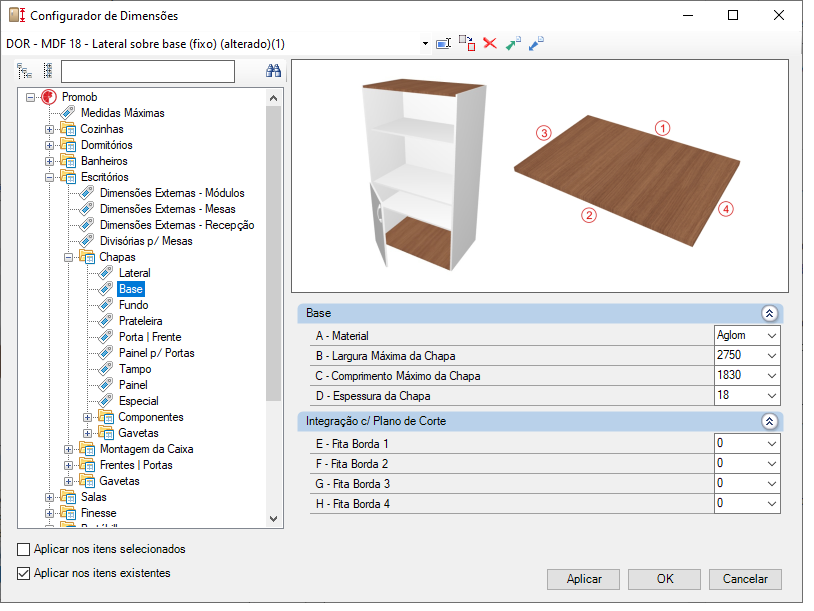The height and width of the screenshot is (611, 814).
Task: Click the rename configuration toolbar icon
Action: pos(443,44)
